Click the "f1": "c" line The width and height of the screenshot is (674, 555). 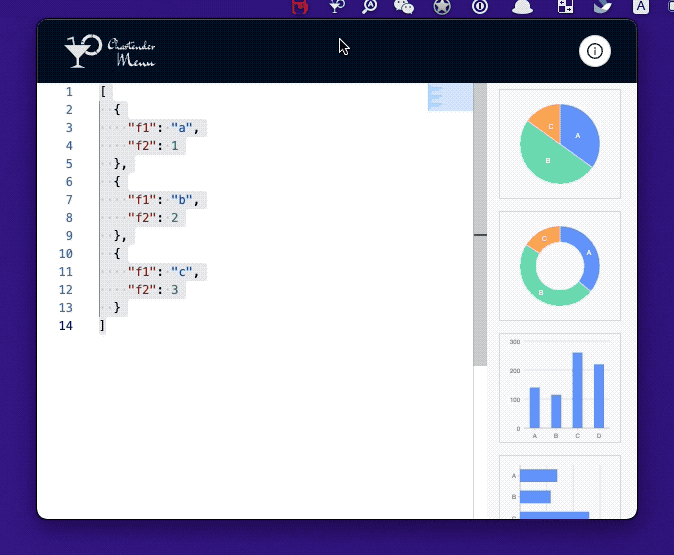tap(163, 272)
